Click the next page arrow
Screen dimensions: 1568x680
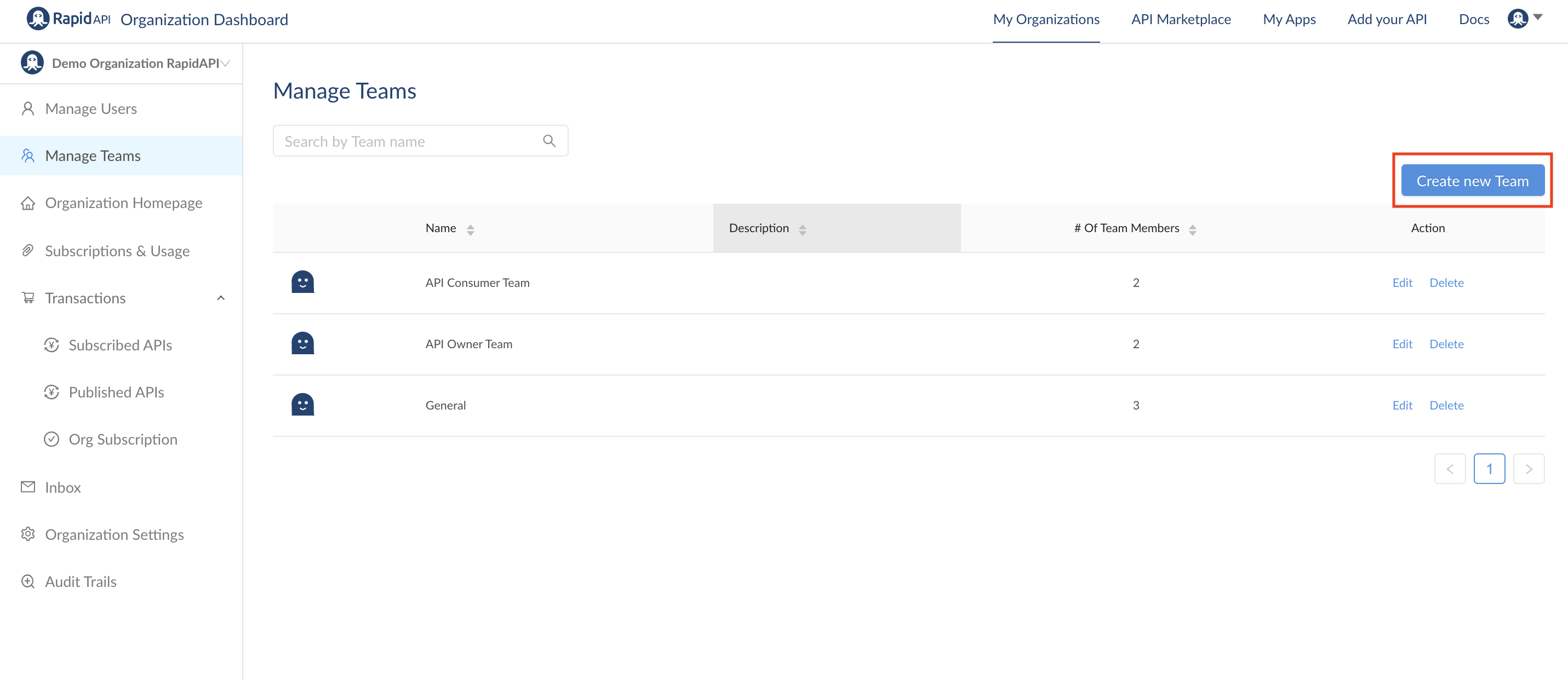click(x=1528, y=468)
